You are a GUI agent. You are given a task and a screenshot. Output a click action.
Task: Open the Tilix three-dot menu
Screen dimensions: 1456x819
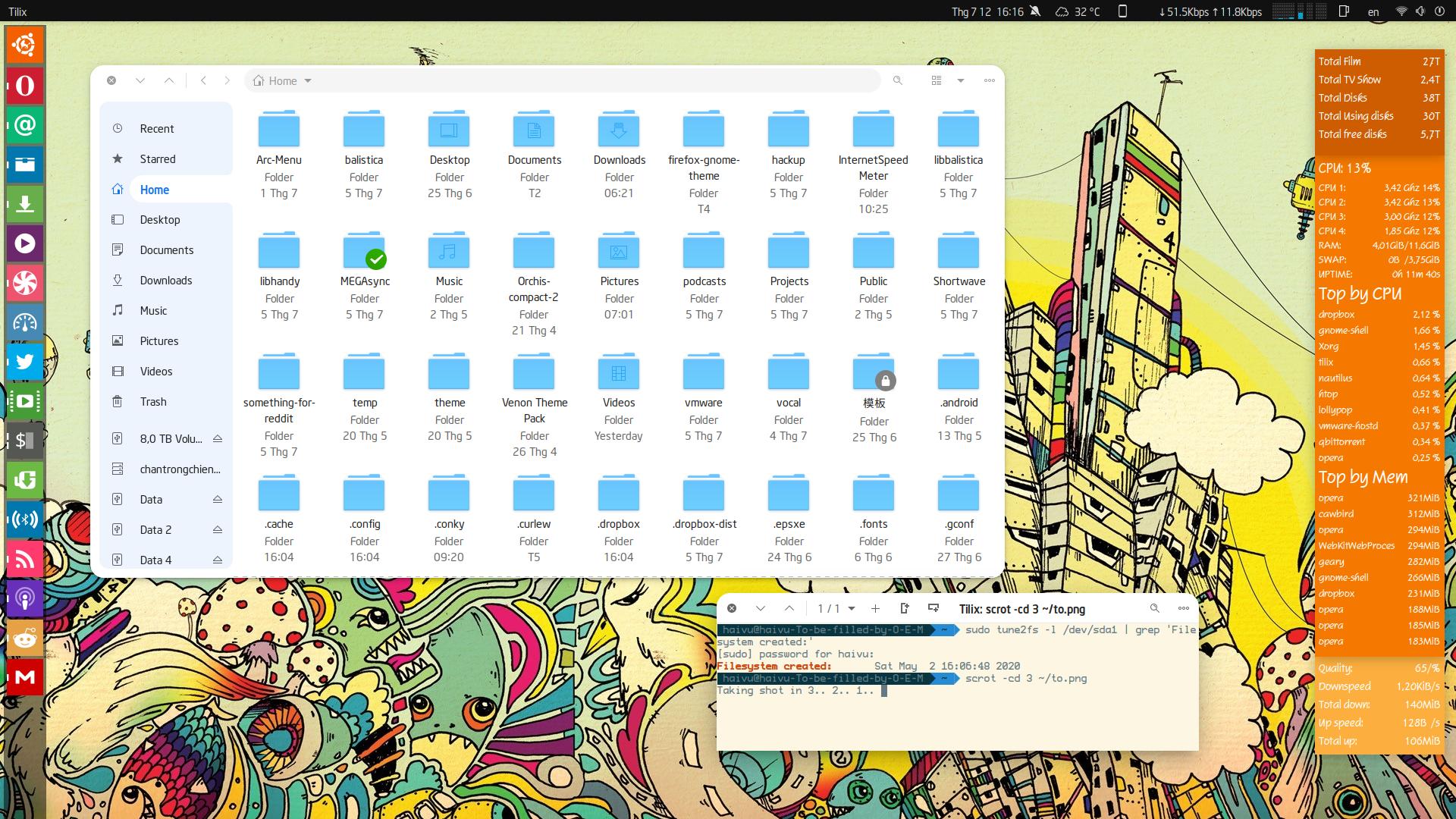[x=1184, y=608]
